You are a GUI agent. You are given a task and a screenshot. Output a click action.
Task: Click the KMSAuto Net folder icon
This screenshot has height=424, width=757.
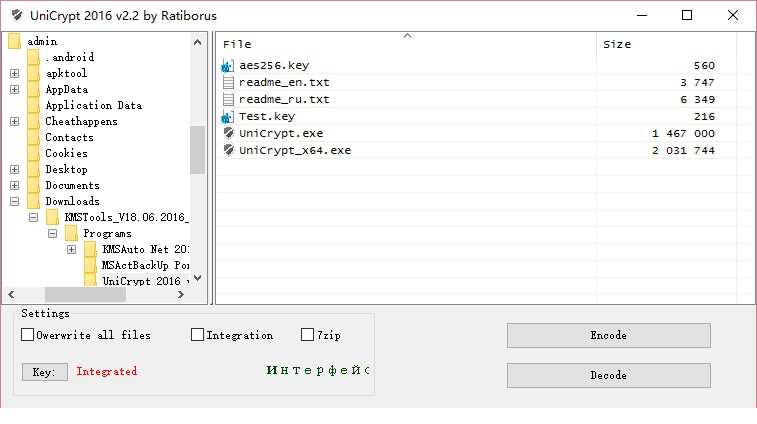(x=90, y=249)
